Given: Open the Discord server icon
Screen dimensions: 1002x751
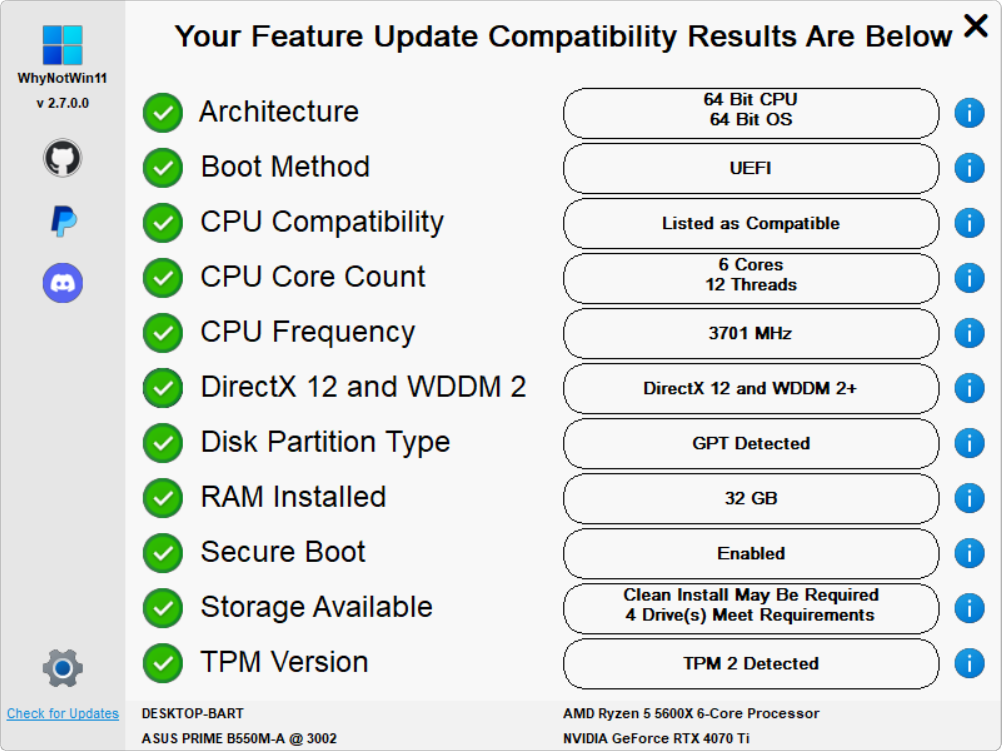Looking at the screenshot, I should tap(63, 283).
